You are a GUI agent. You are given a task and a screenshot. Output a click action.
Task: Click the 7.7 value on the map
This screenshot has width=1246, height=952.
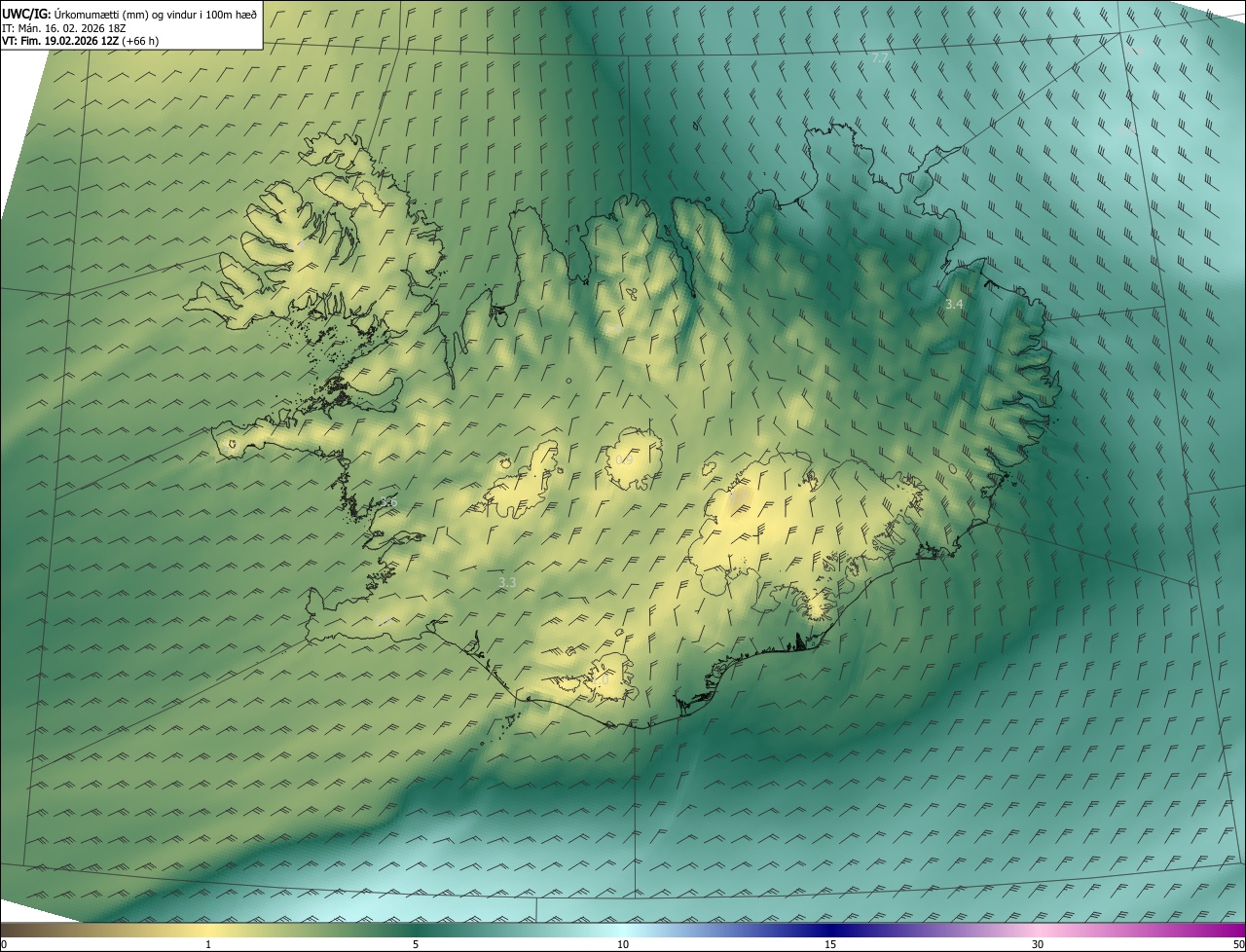click(x=879, y=58)
